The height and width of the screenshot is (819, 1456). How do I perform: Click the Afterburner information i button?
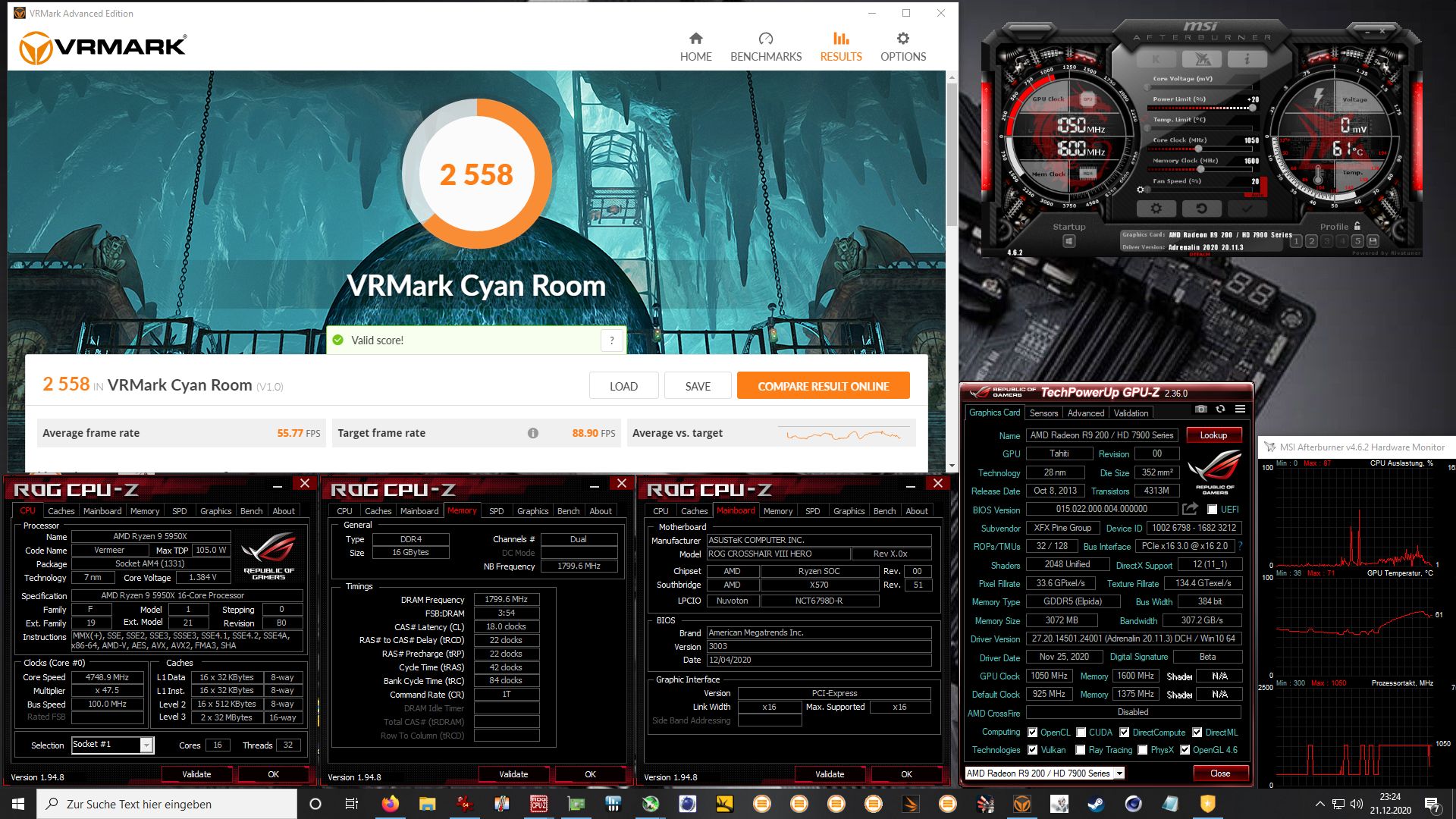[1246, 59]
